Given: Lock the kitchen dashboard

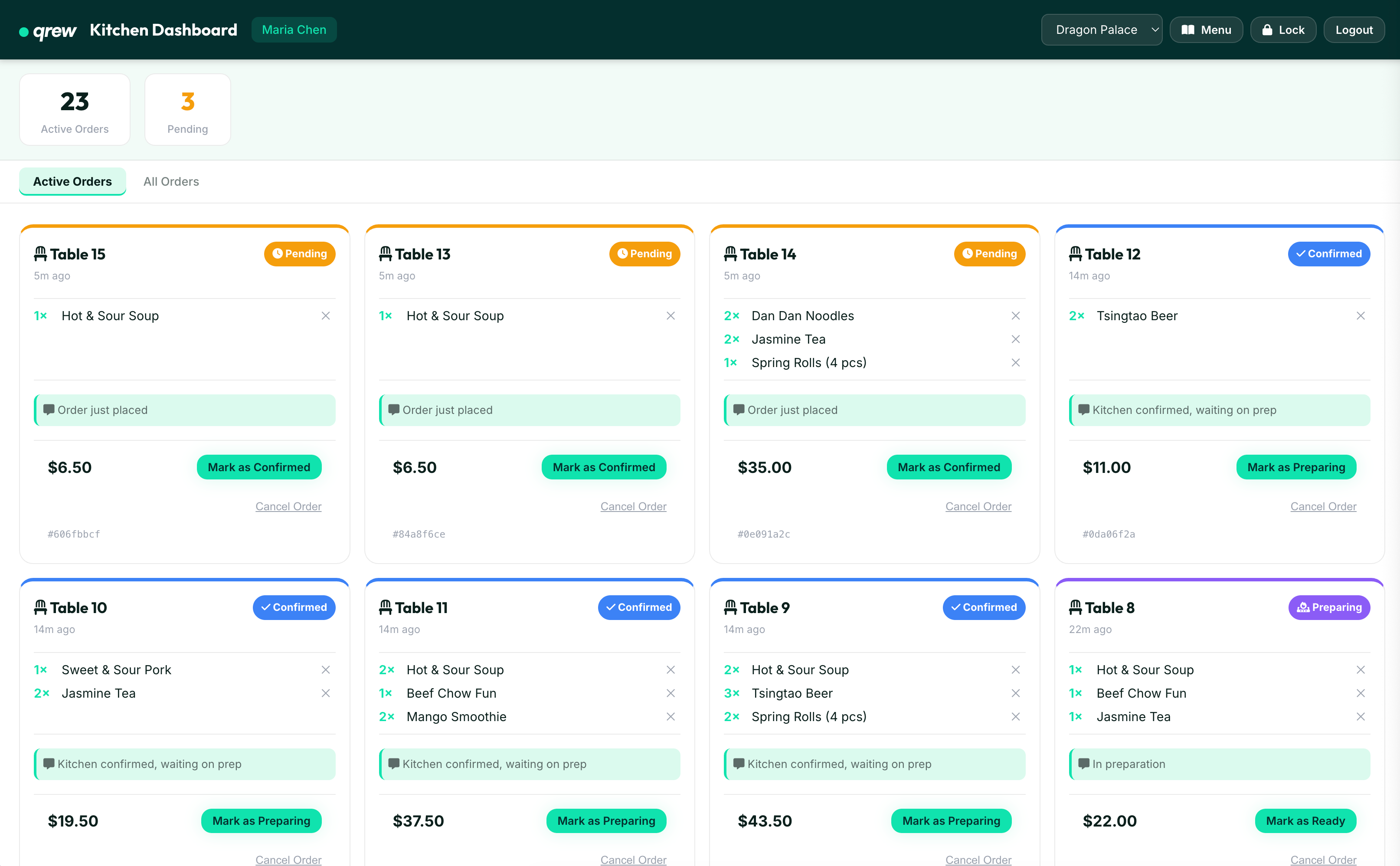Looking at the screenshot, I should pos(1283,29).
